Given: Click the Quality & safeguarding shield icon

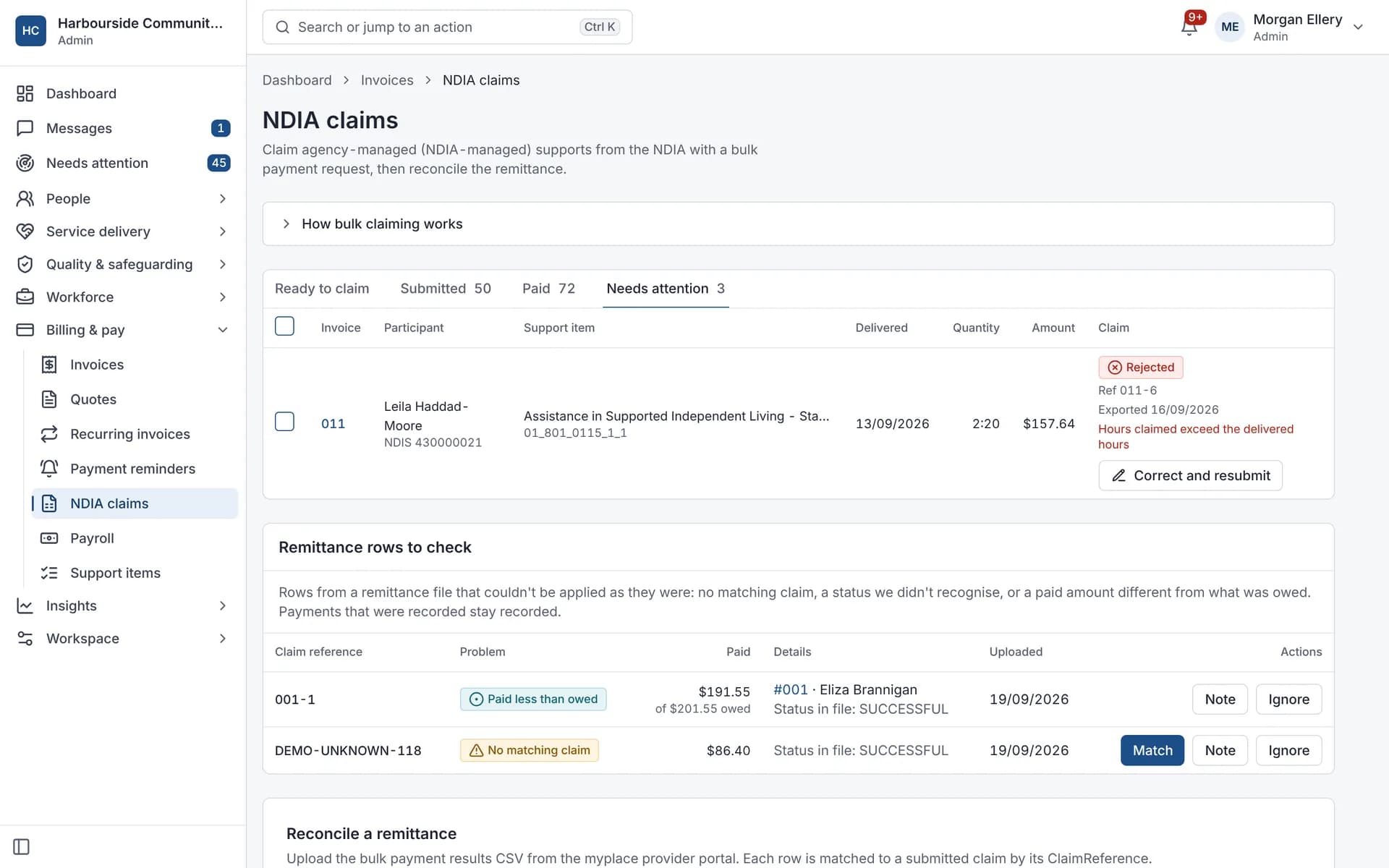Looking at the screenshot, I should [x=25, y=264].
